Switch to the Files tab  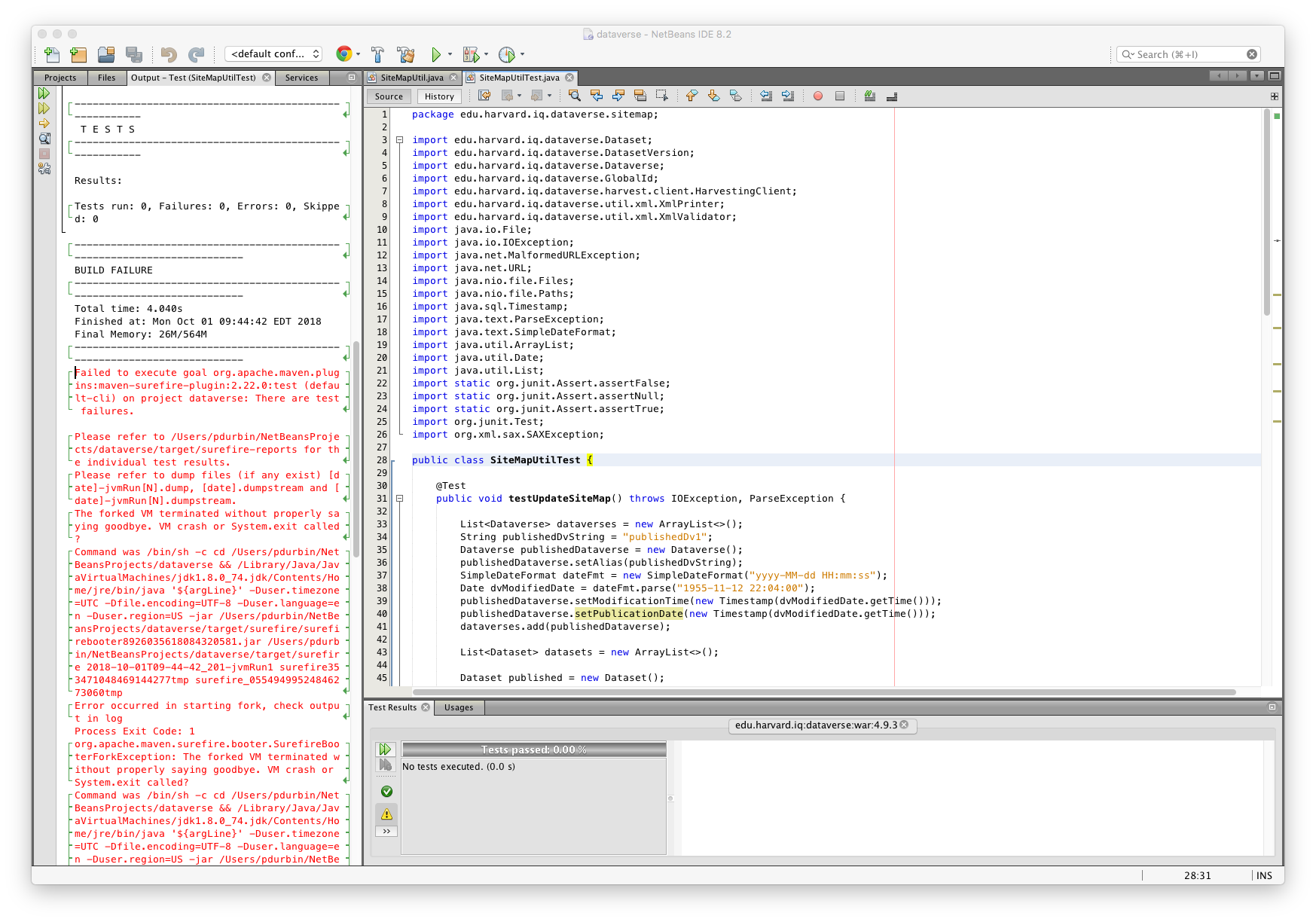pyautogui.click(x=107, y=78)
